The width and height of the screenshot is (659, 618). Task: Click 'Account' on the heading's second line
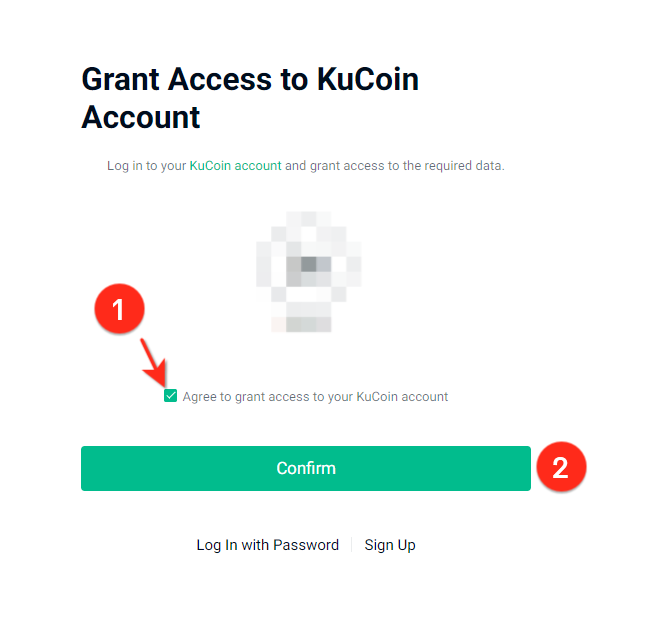tap(141, 117)
